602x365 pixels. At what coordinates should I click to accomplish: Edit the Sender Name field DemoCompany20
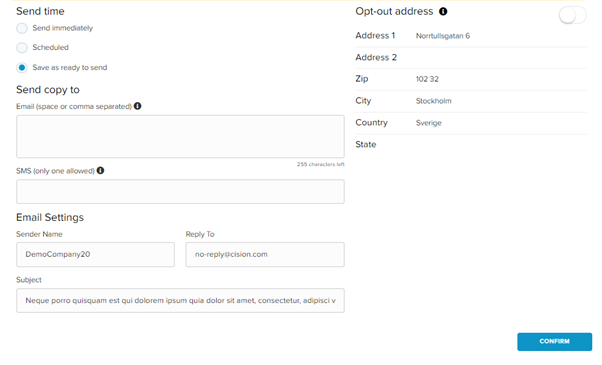point(95,254)
